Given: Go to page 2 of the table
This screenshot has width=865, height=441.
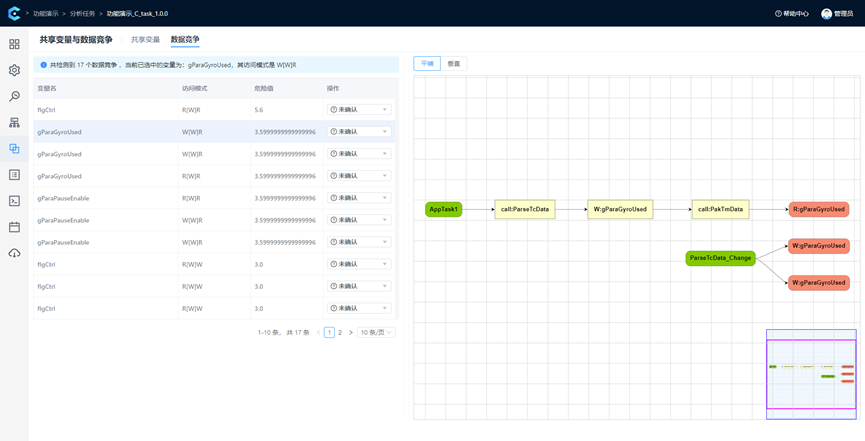Looking at the screenshot, I should pyautogui.click(x=340, y=332).
